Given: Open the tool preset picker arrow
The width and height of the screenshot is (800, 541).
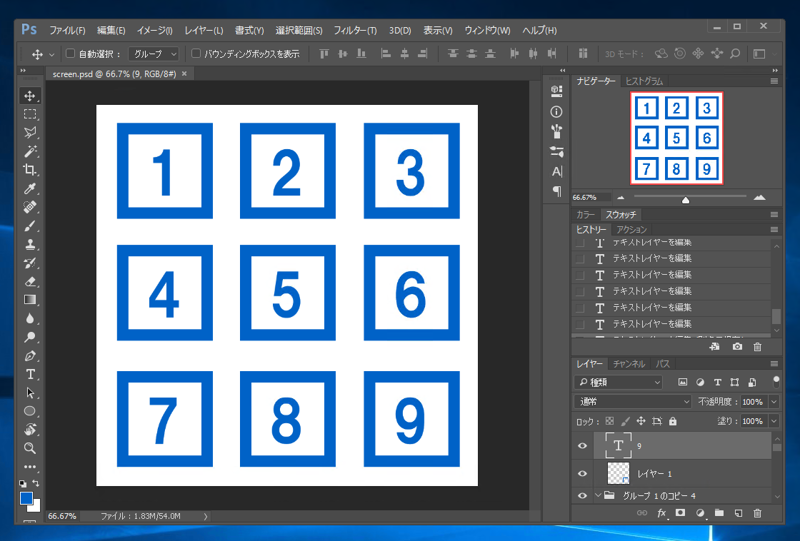Looking at the screenshot, I should tap(52, 54).
